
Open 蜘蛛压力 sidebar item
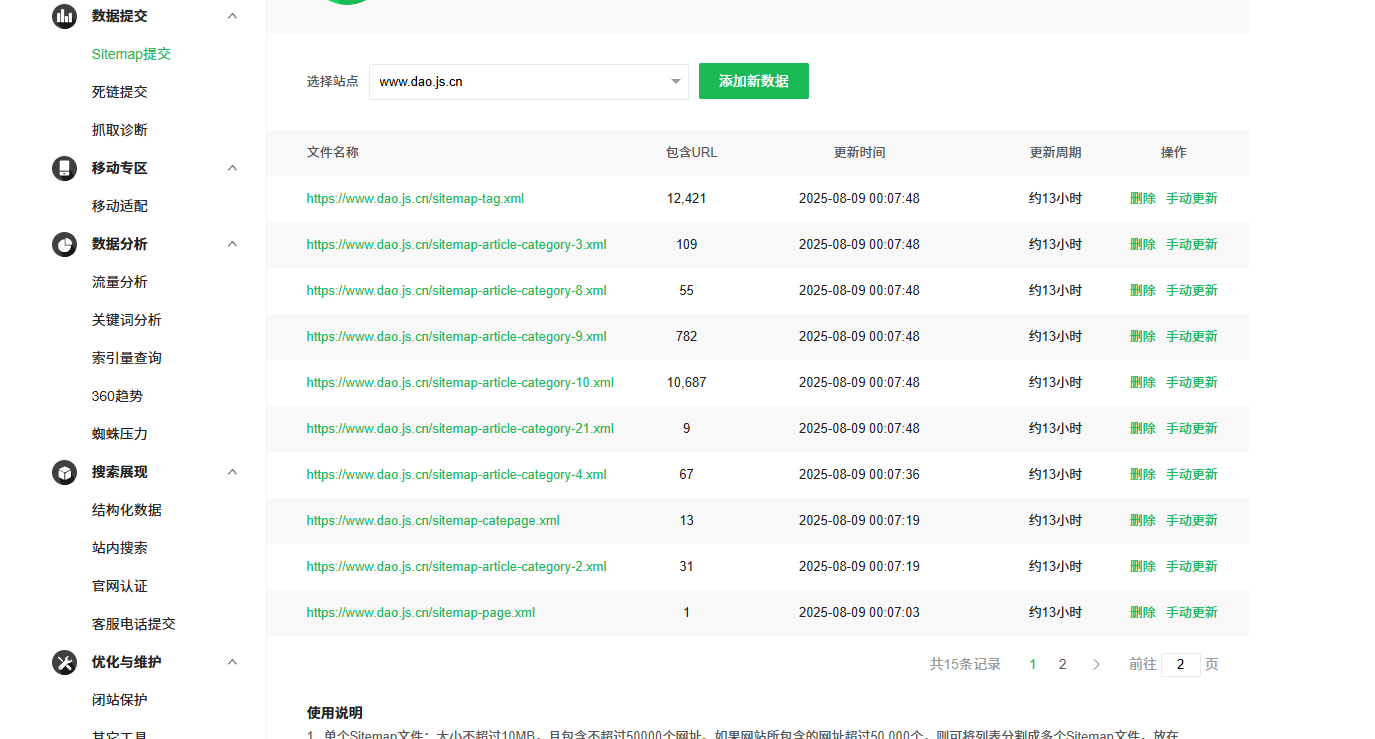click(119, 434)
